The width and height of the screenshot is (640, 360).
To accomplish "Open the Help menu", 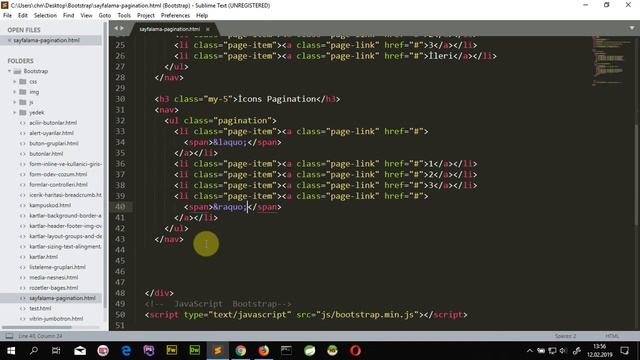I will pos(202,16).
